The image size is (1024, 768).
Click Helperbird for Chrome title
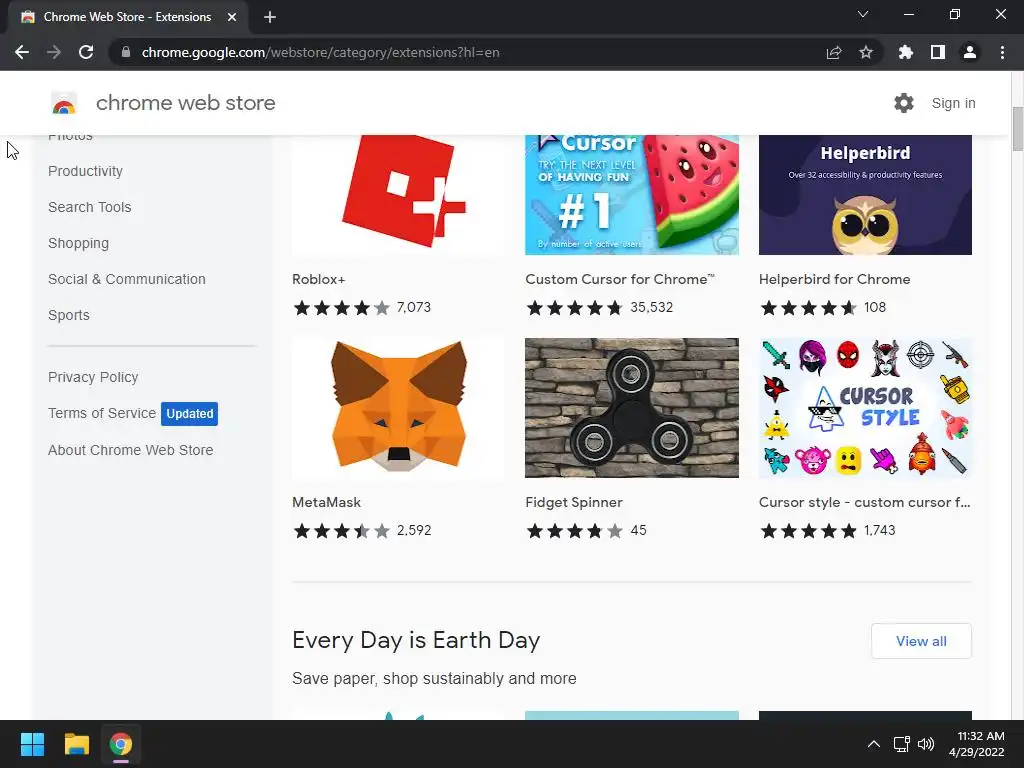(834, 279)
